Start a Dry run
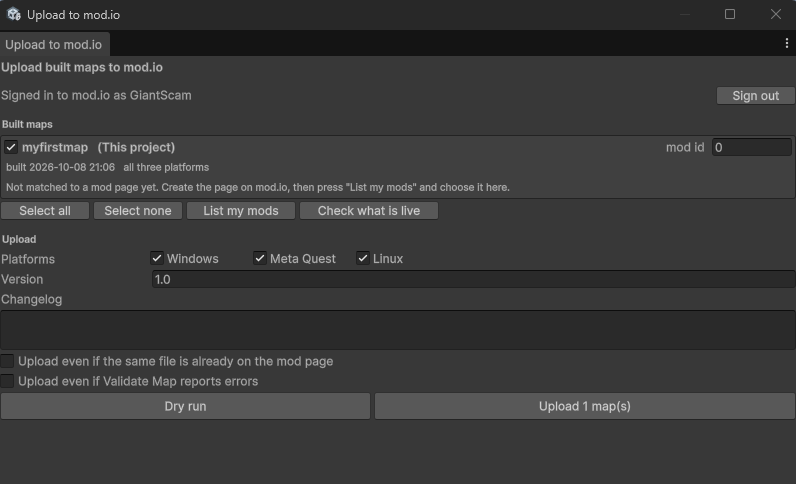Screen dimensions: 796x484 pos(185,406)
